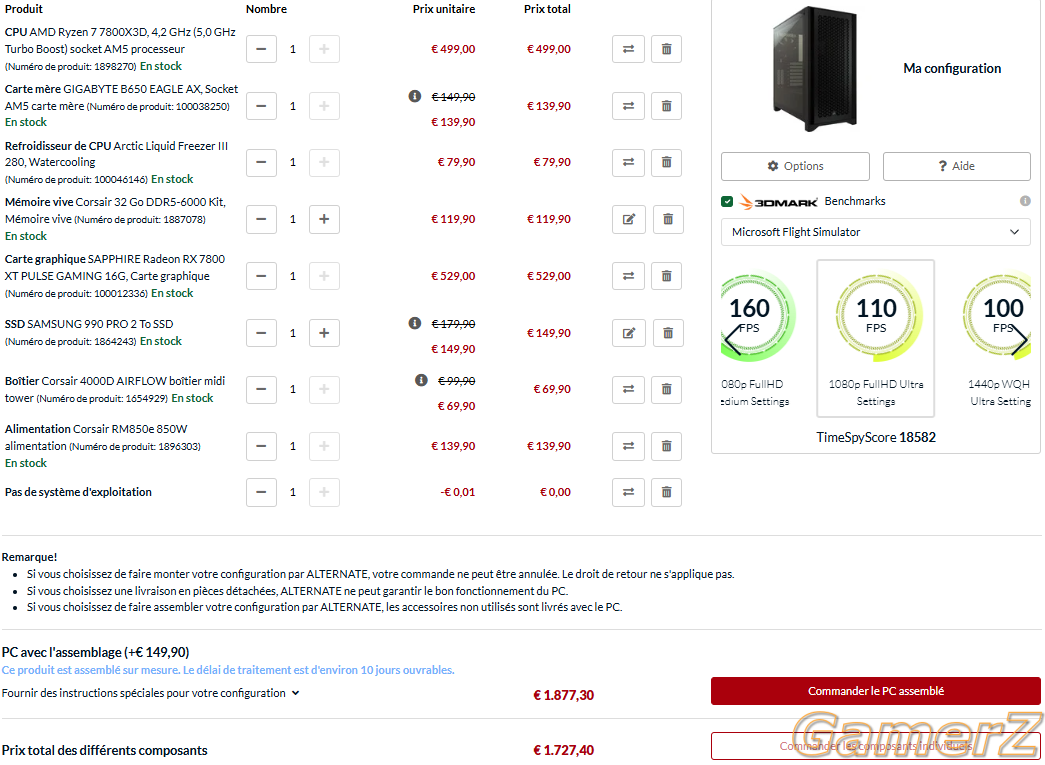The height and width of the screenshot is (765, 1045).
Task: Delete the Corsair 4000D AIRFLOW case
Action: pyautogui.click(x=666, y=389)
